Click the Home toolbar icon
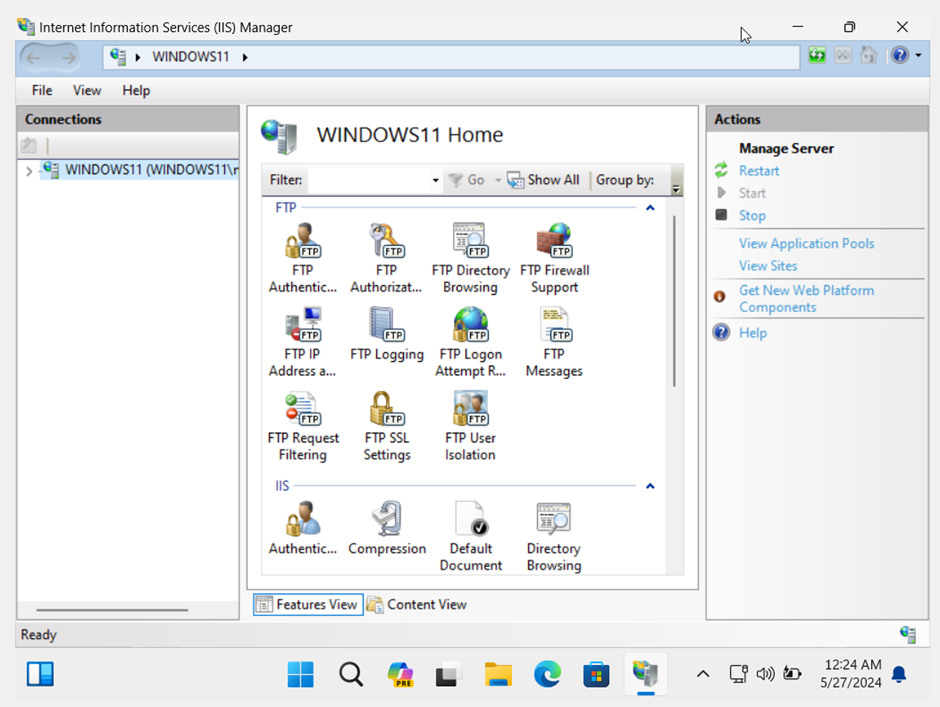This screenshot has height=707, width=940. coord(868,56)
